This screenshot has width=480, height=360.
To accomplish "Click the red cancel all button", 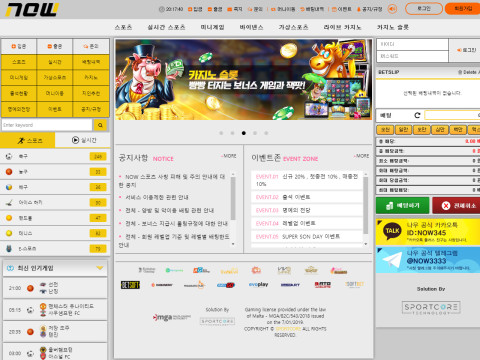I will pyautogui.click(x=456, y=206).
